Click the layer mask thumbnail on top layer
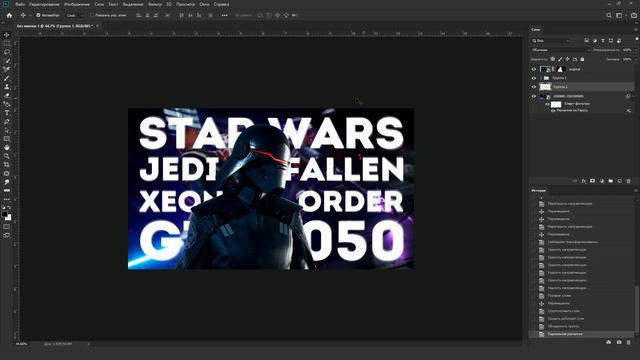 [560, 69]
